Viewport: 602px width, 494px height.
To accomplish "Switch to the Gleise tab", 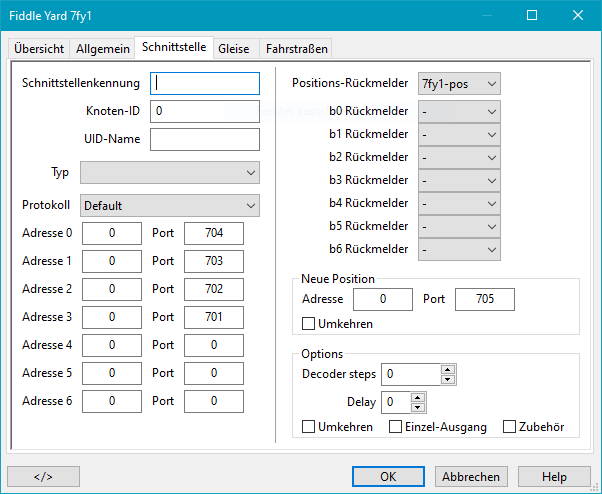I will (x=234, y=48).
